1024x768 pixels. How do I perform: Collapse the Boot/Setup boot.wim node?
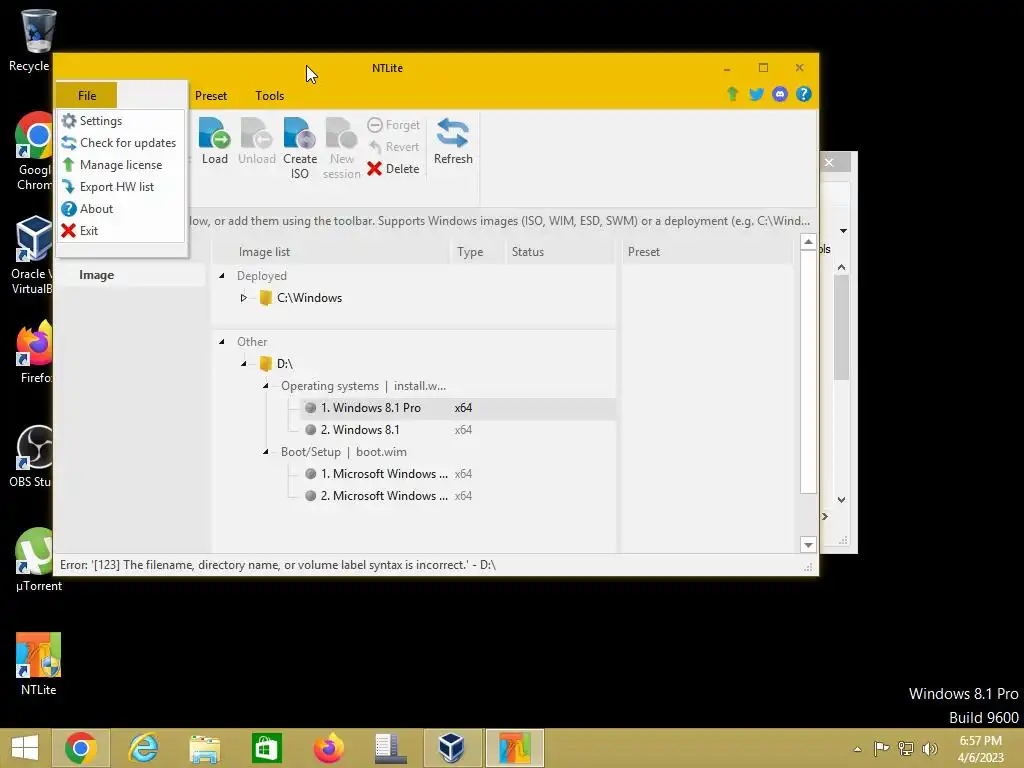pos(266,452)
